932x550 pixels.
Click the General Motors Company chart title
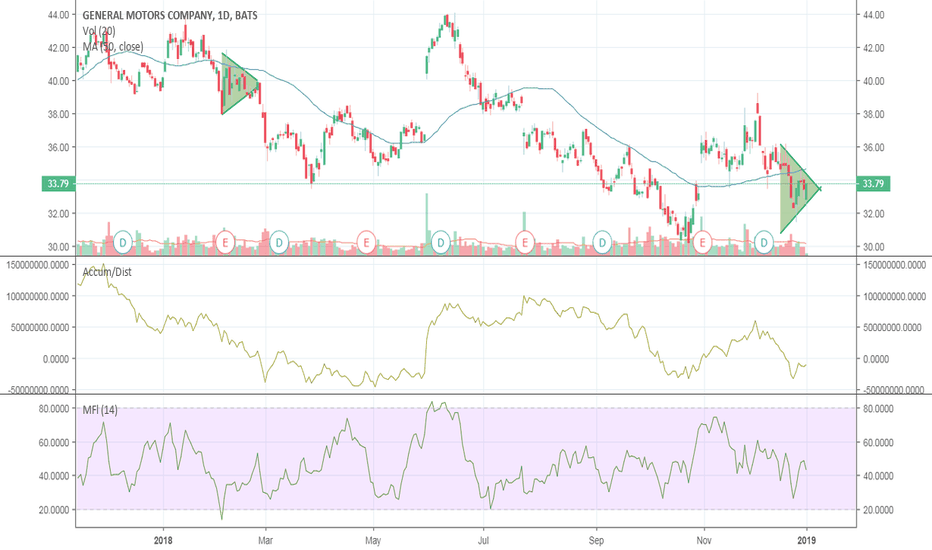click(170, 15)
